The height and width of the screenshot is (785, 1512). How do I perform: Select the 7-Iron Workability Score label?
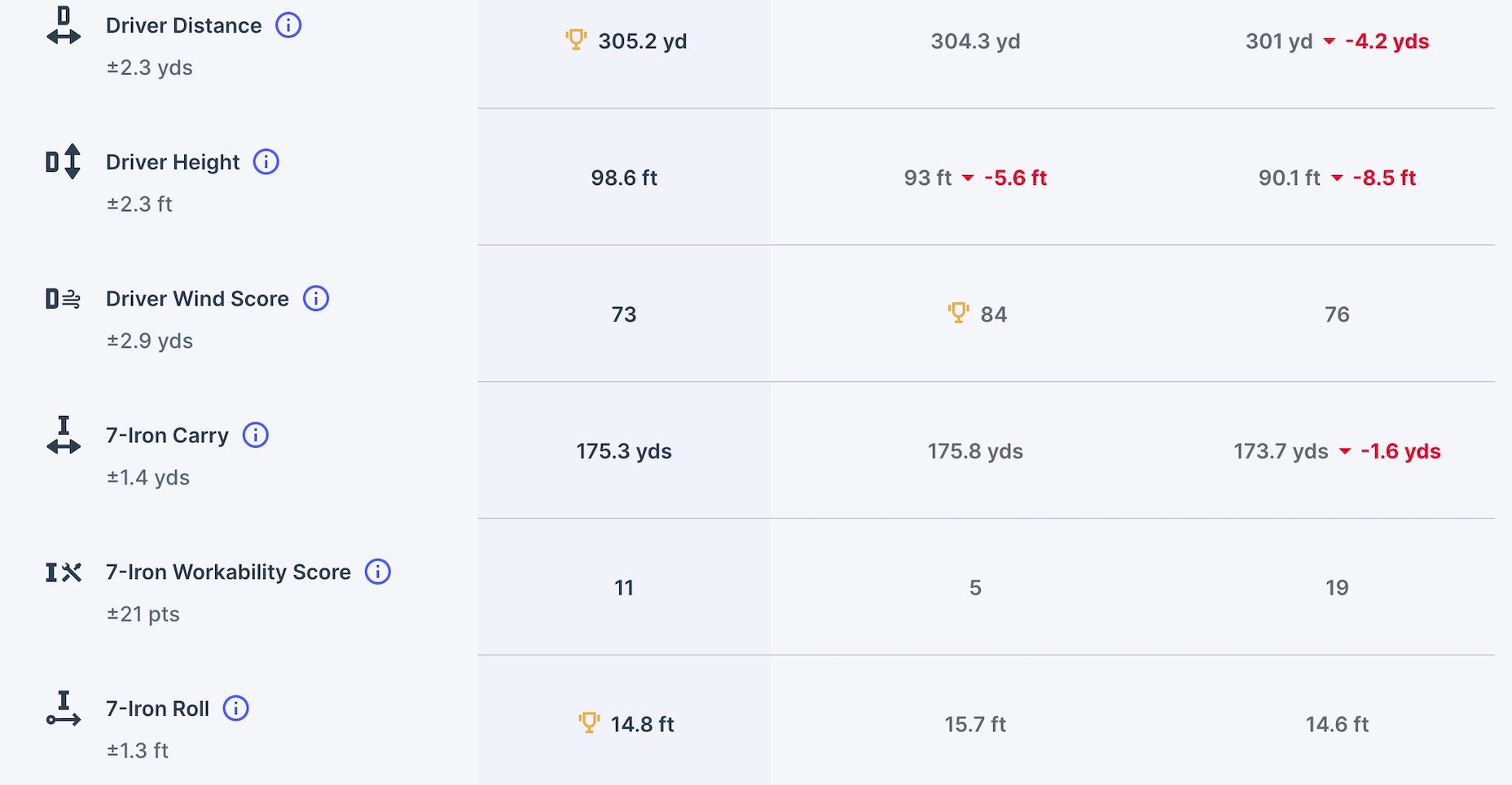coord(228,572)
